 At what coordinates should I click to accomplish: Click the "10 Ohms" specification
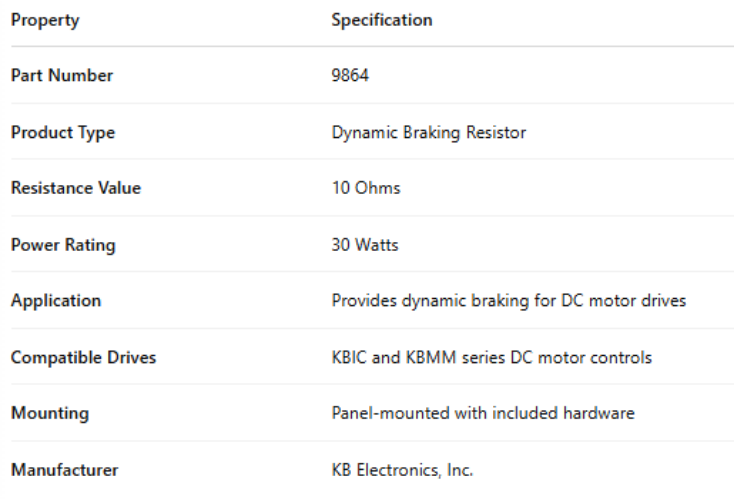(365, 189)
